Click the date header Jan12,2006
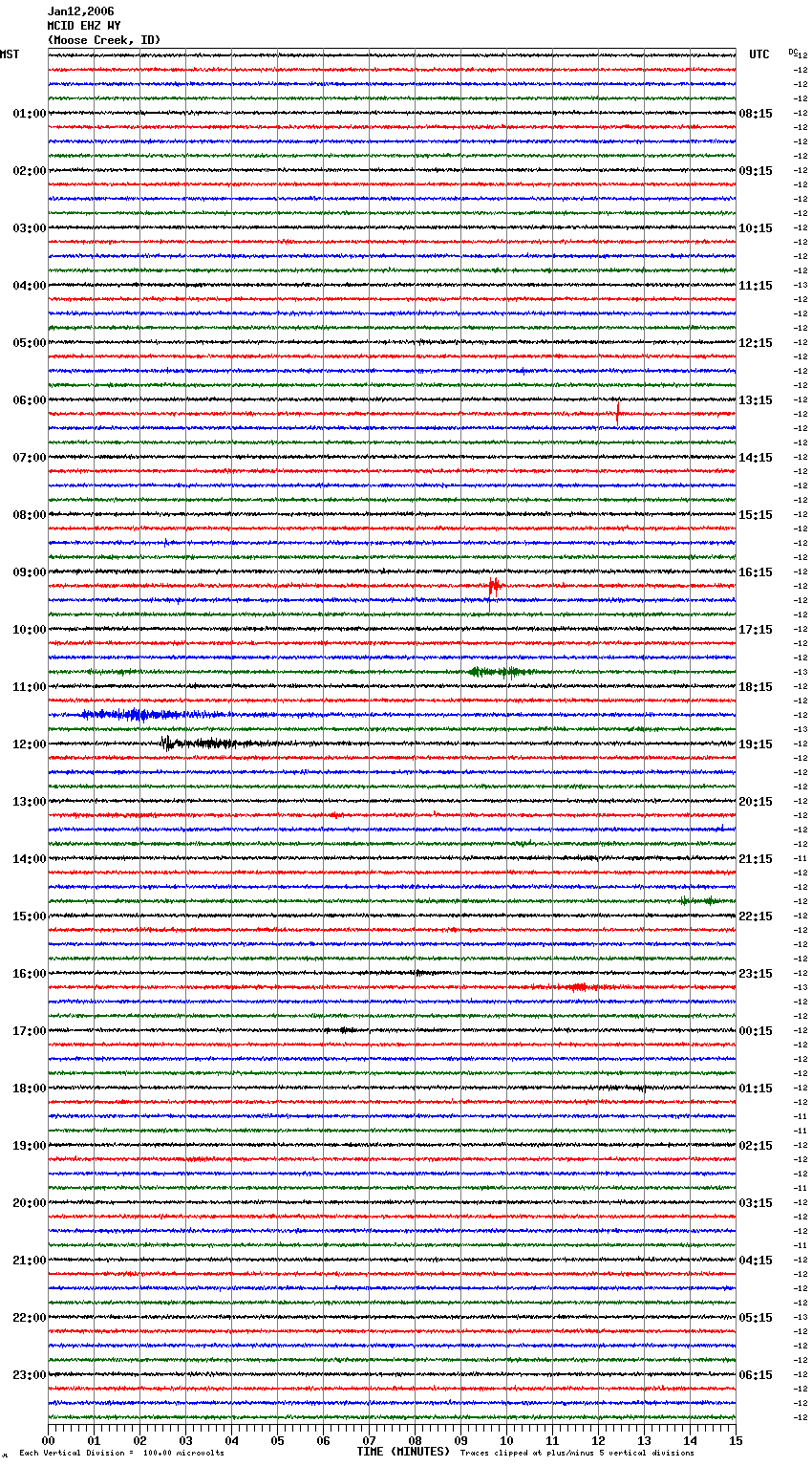This screenshot has height=1466, width=812. 80,11
